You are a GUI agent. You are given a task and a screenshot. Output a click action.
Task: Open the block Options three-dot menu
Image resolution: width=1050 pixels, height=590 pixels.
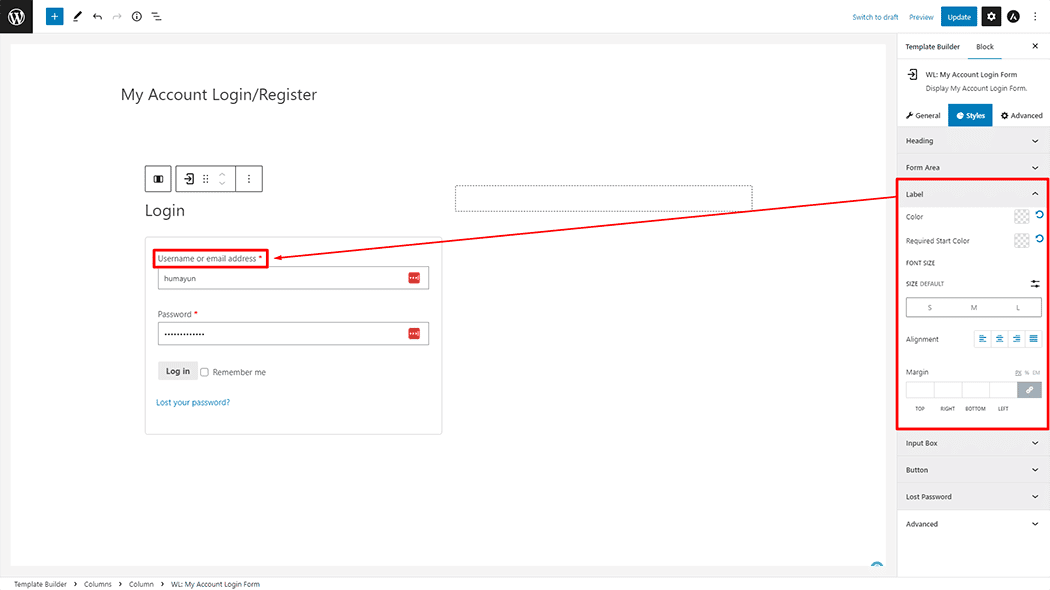[249, 179]
